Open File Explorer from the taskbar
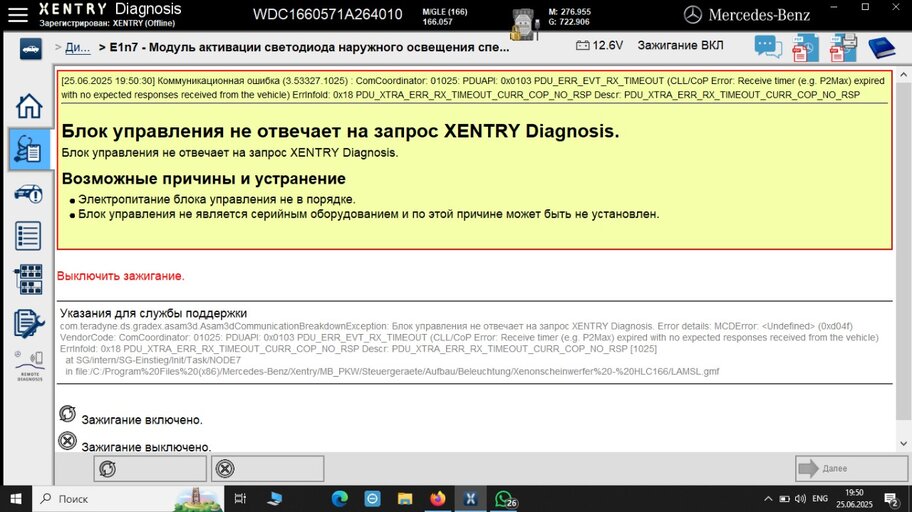The width and height of the screenshot is (912, 512). [405, 499]
